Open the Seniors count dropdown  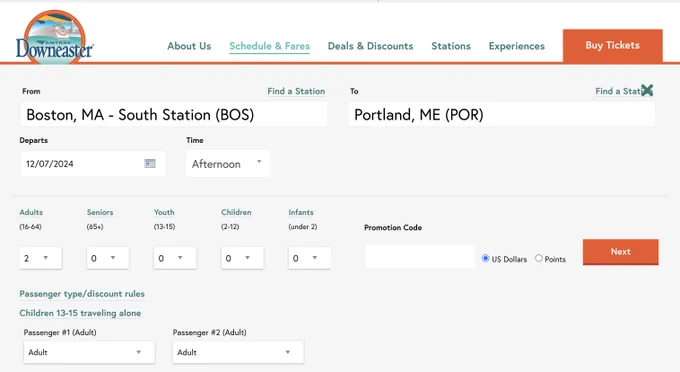[108, 258]
